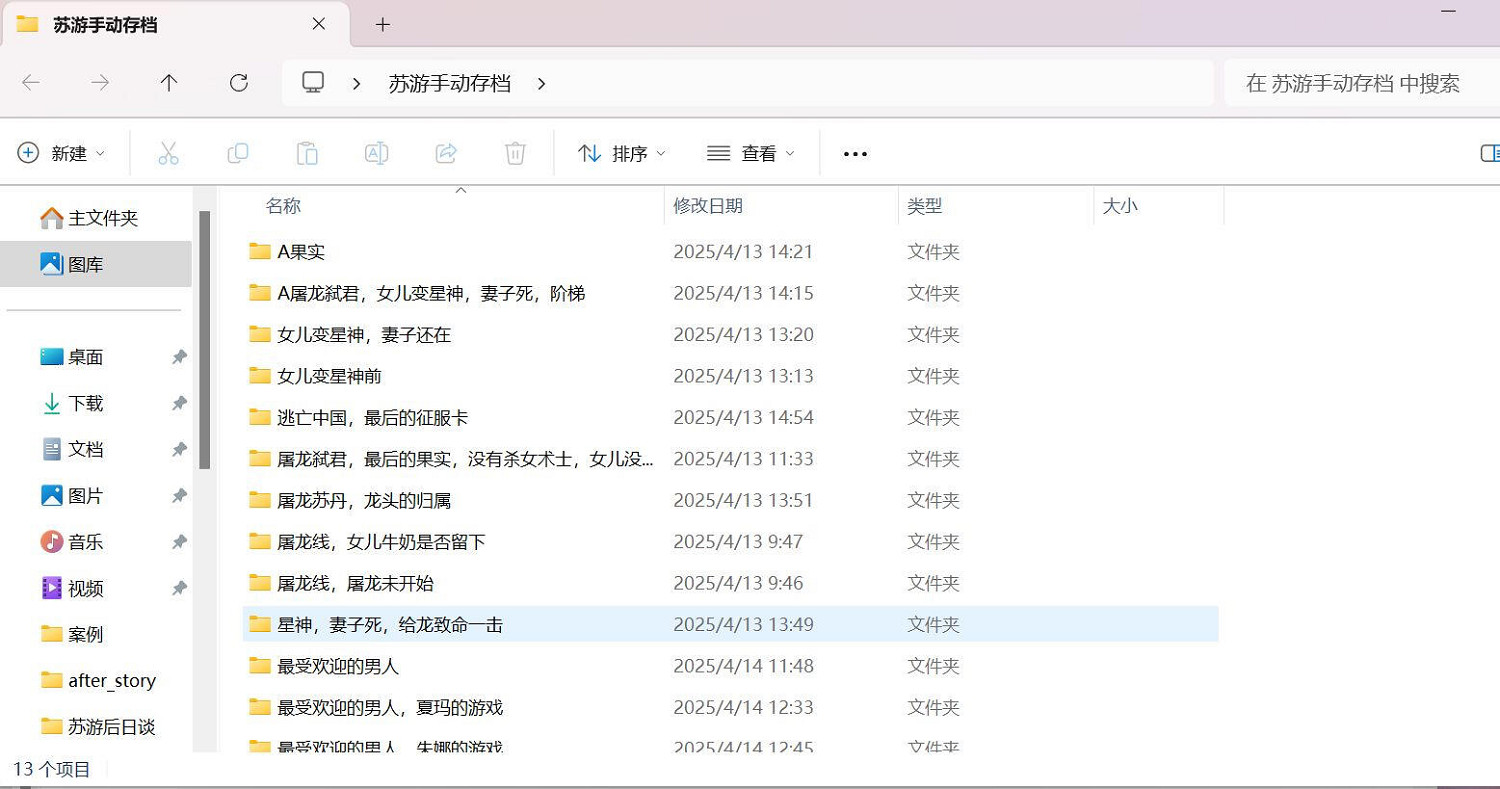Click the Delete icon in the toolbar
Image resolution: width=1500 pixels, height=789 pixels.
(x=514, y=152)
